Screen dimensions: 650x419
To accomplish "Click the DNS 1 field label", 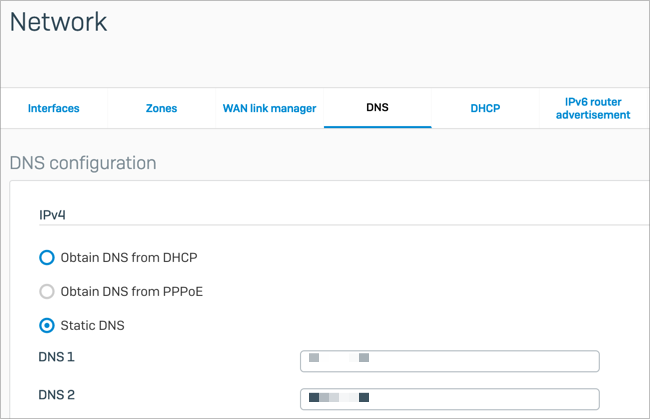I will [x=56, y=357].
